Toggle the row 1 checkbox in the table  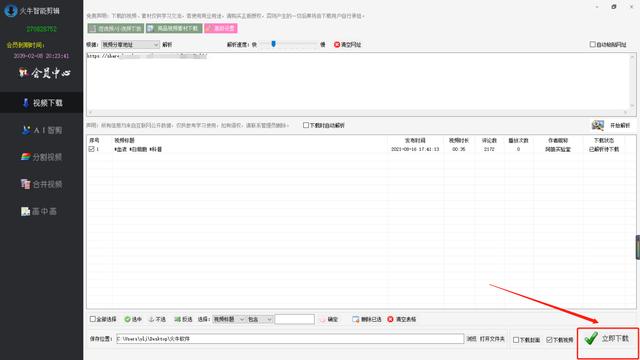[91, 149]
